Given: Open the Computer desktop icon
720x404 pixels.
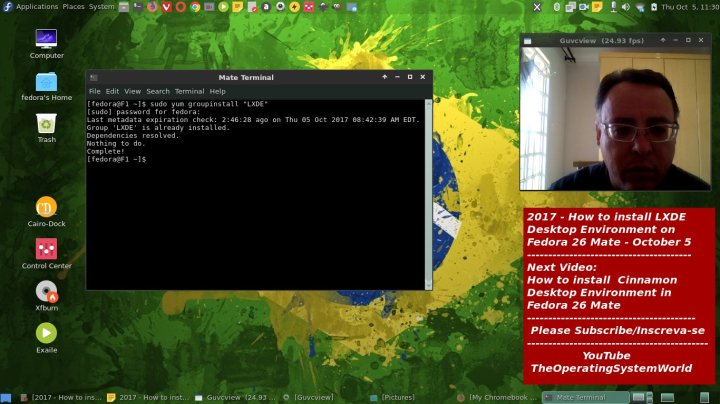Looking at the screenshot, I should [x=46, y=44].
